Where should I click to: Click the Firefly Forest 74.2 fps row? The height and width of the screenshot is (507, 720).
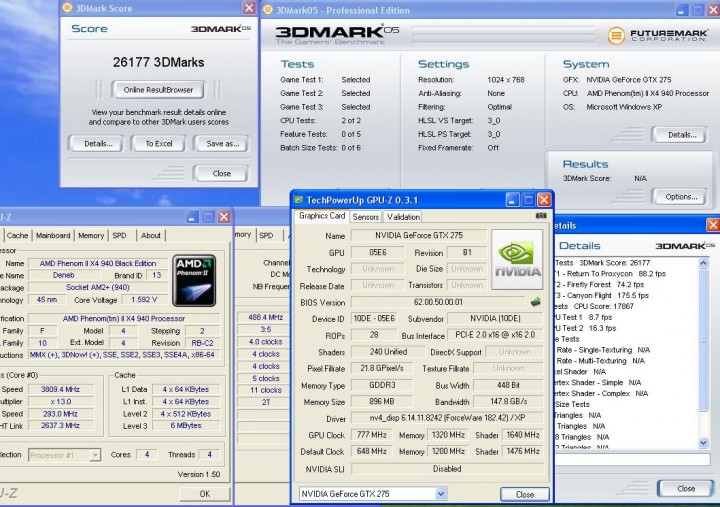[x=598, y=285]
